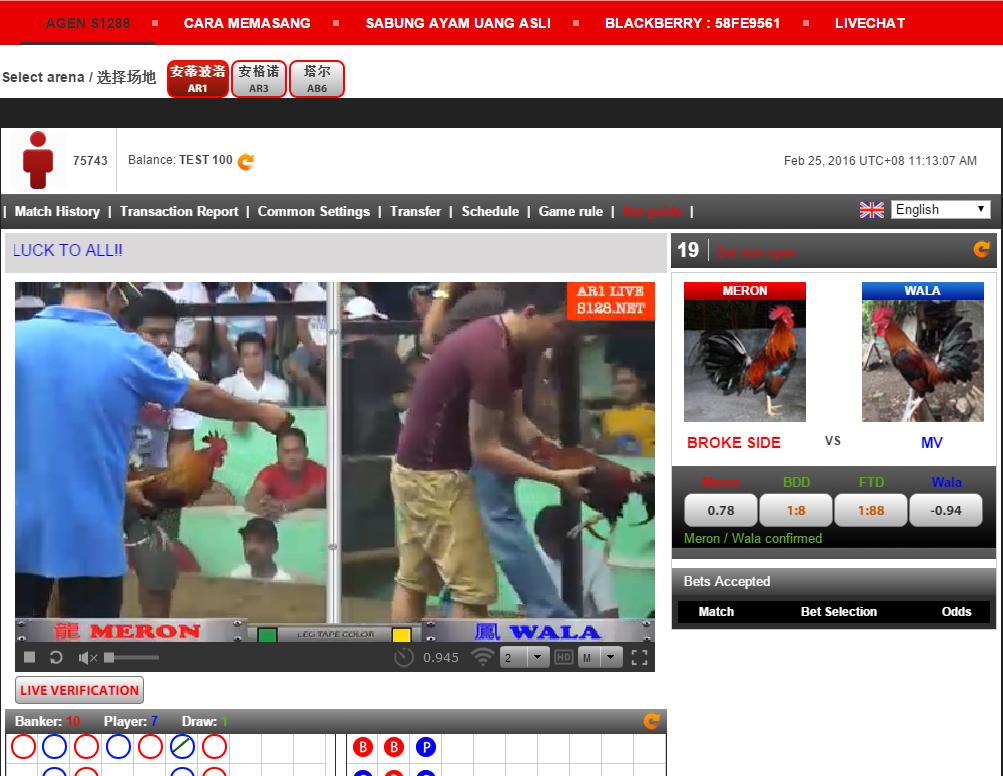Click the video reload icon

click(x=56, y=657)
